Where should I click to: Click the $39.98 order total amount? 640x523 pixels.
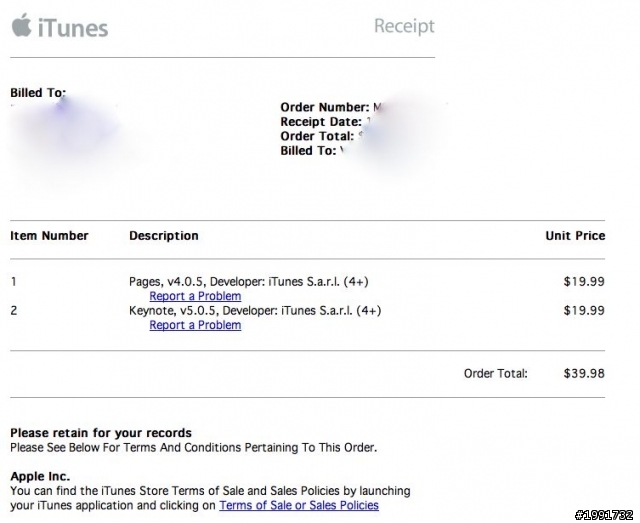(x=584, y=374)
